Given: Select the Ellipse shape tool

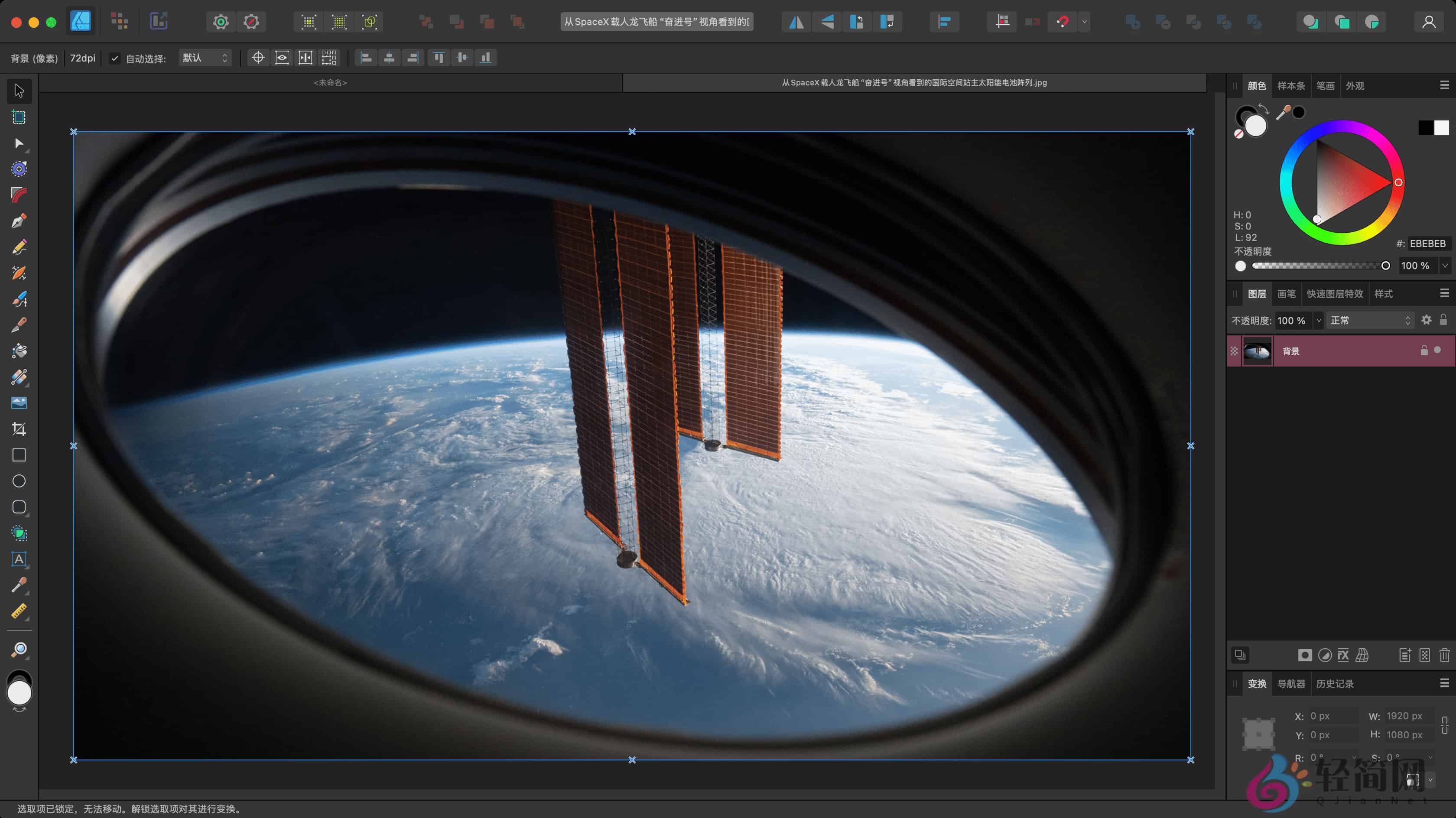Looking at the screenshot, I should [x=19, y=480].
